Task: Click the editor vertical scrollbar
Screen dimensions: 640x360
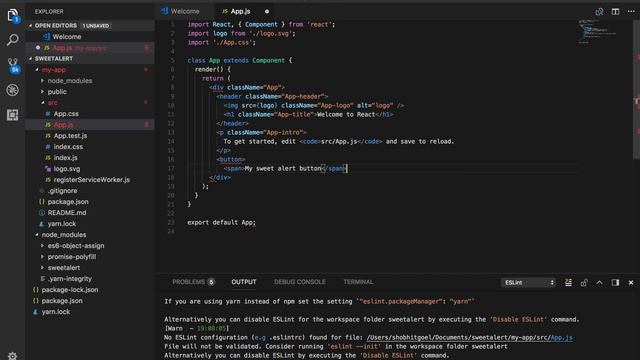Action: pos(636,90)
